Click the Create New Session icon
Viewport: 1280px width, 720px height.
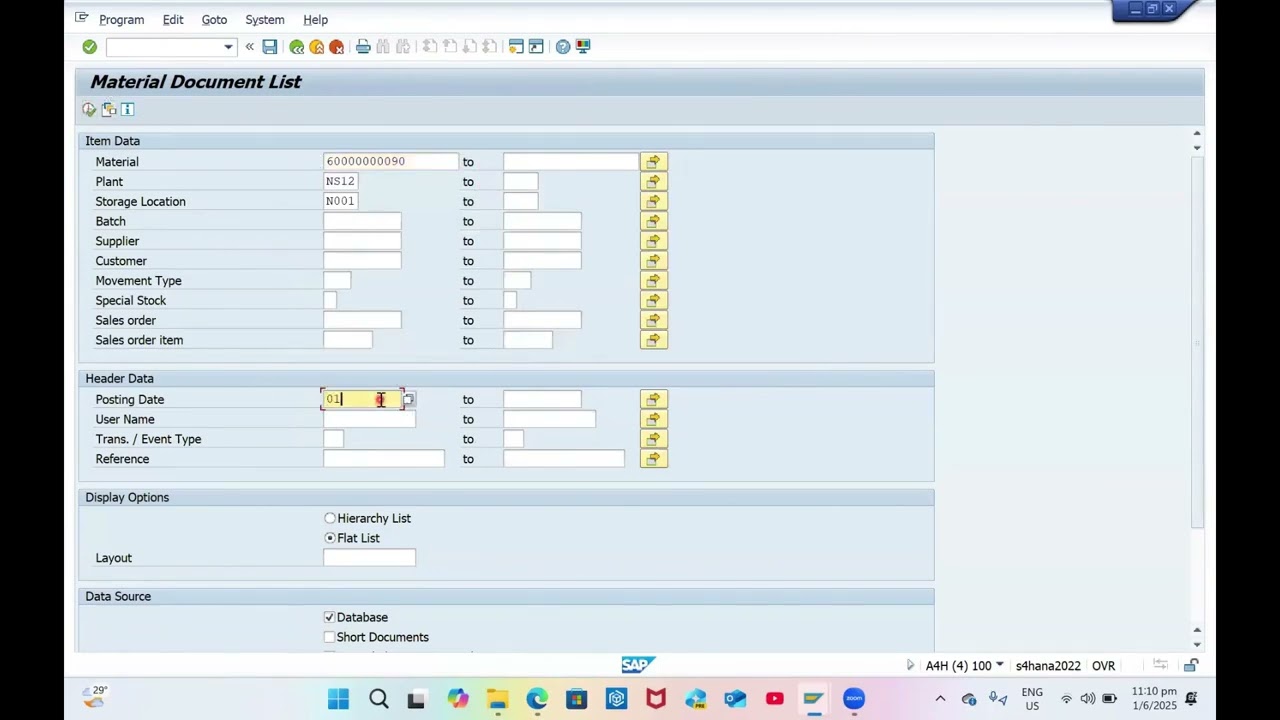[516, 47]
